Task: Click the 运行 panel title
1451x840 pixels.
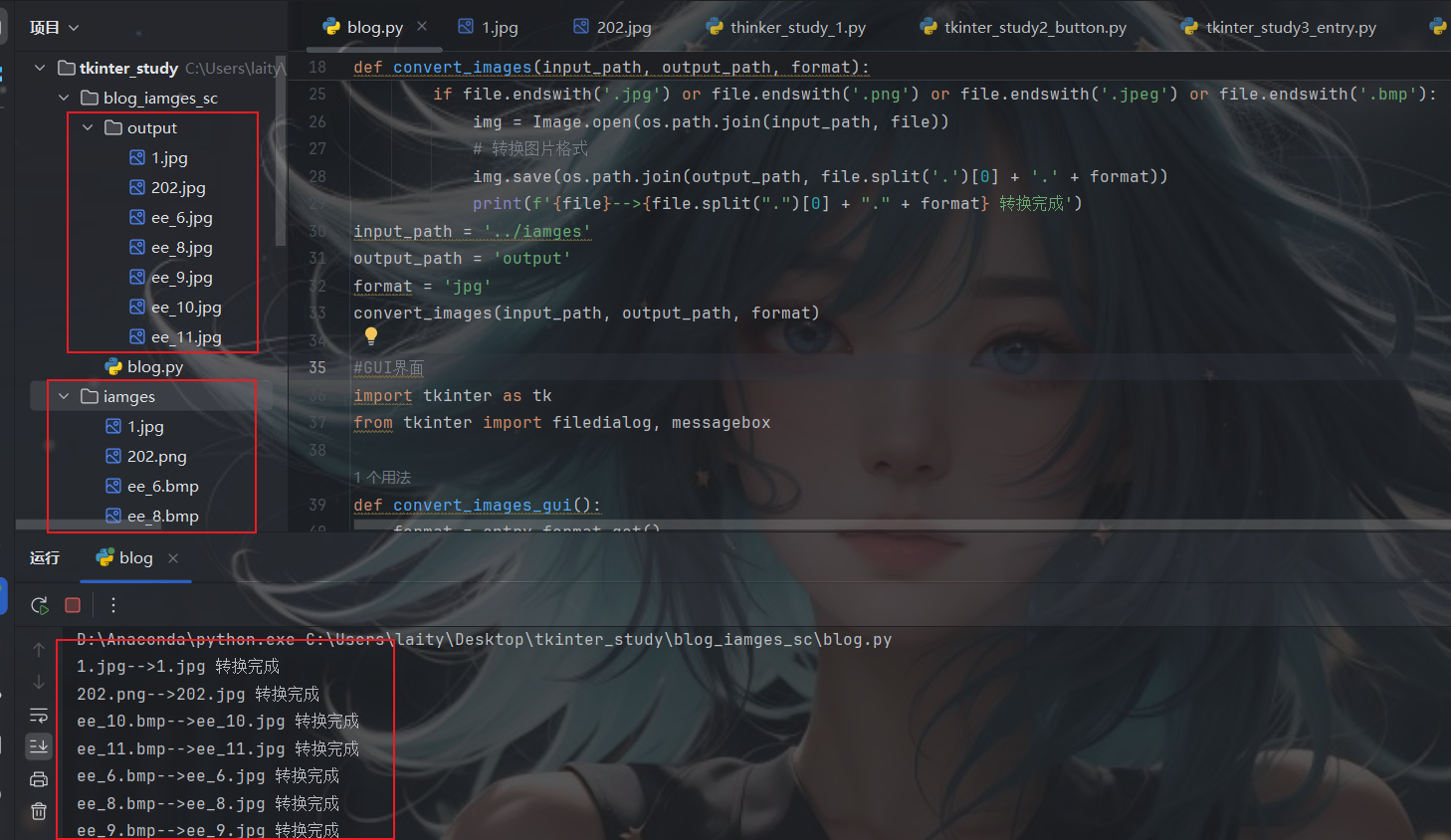Action: pos(45,558)
